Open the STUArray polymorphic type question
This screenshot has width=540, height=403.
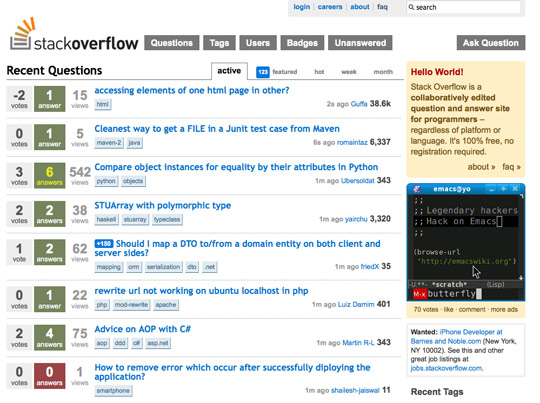click(163, 206)
